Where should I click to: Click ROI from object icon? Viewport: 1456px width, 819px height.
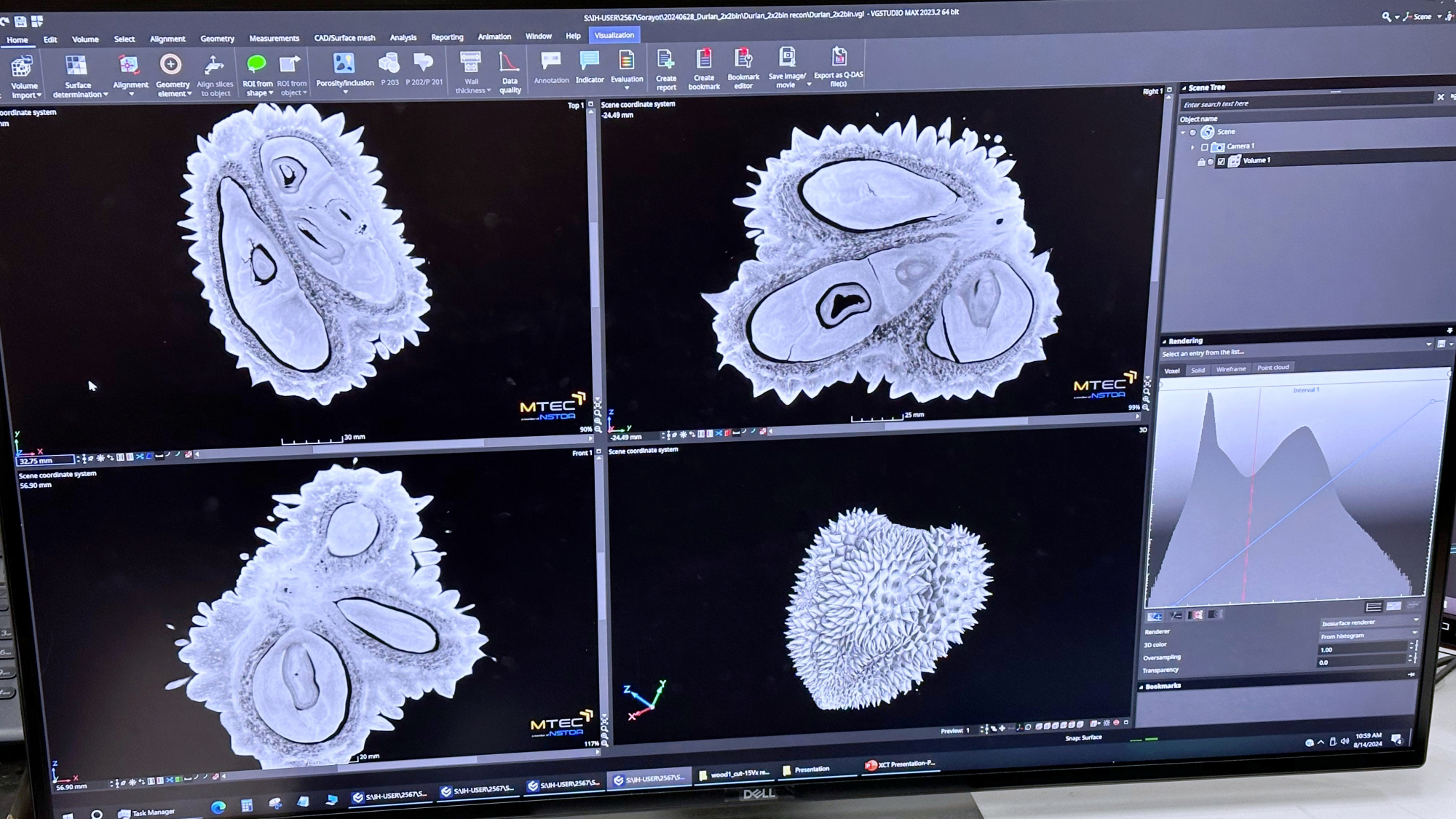coord(290,64)
